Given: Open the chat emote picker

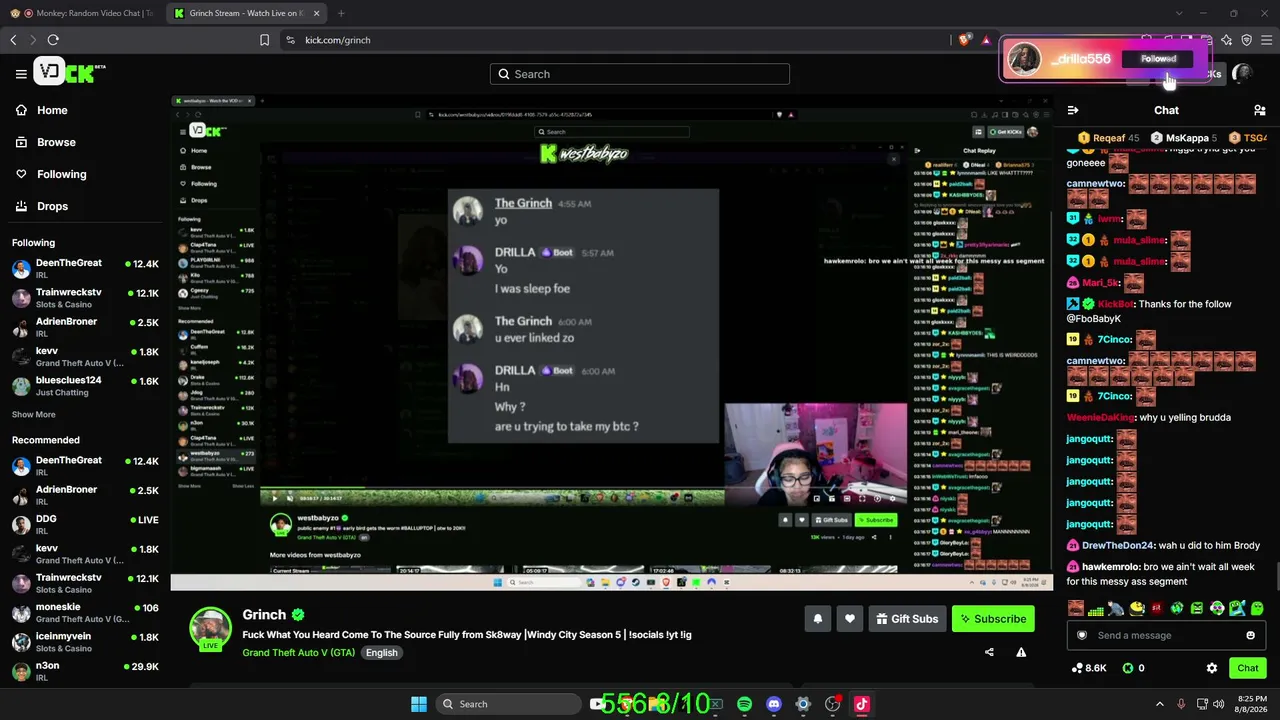Looking at the screenshot, I should (1250, 635).
